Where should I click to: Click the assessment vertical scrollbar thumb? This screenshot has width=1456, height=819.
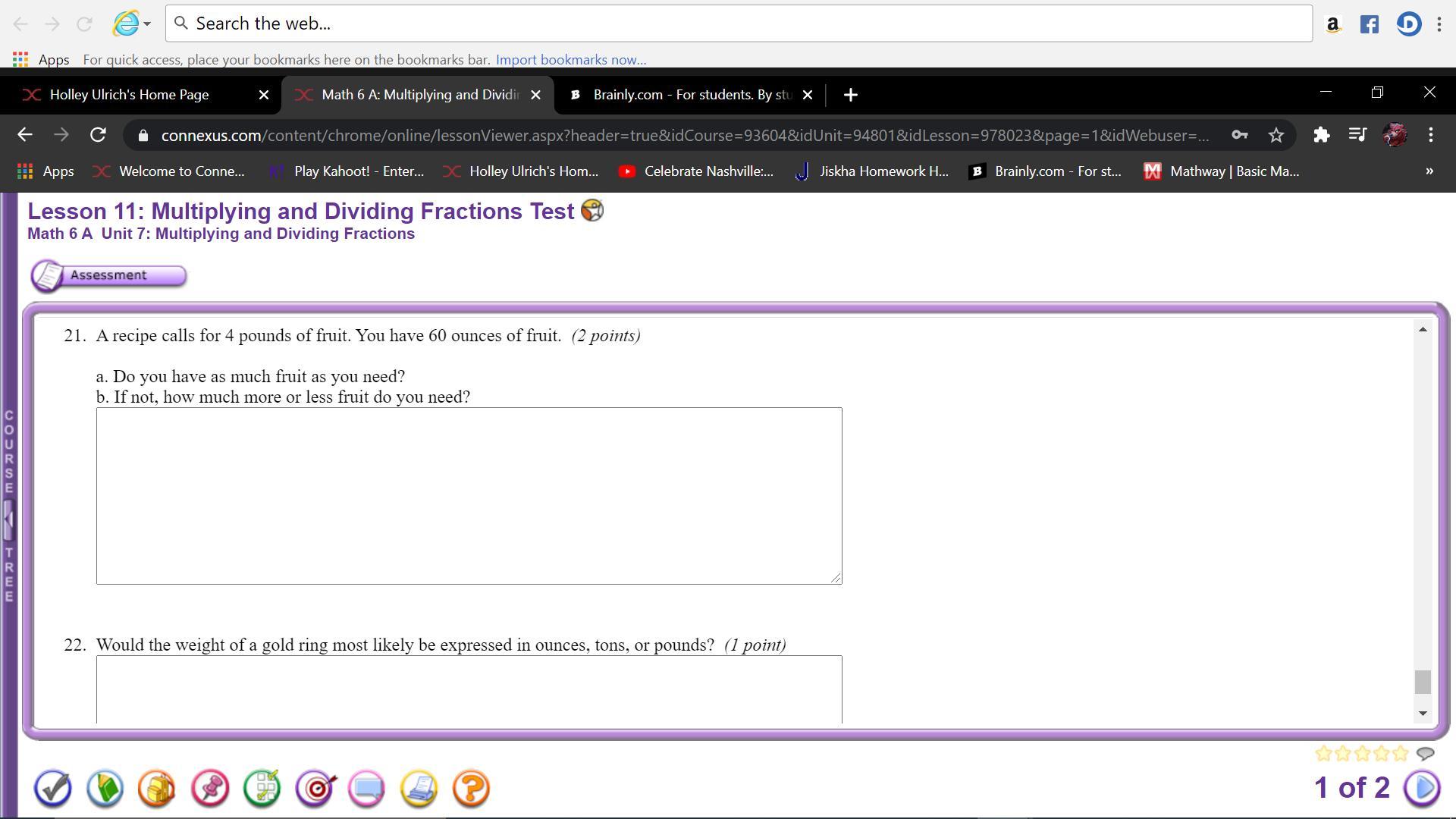1423,682
